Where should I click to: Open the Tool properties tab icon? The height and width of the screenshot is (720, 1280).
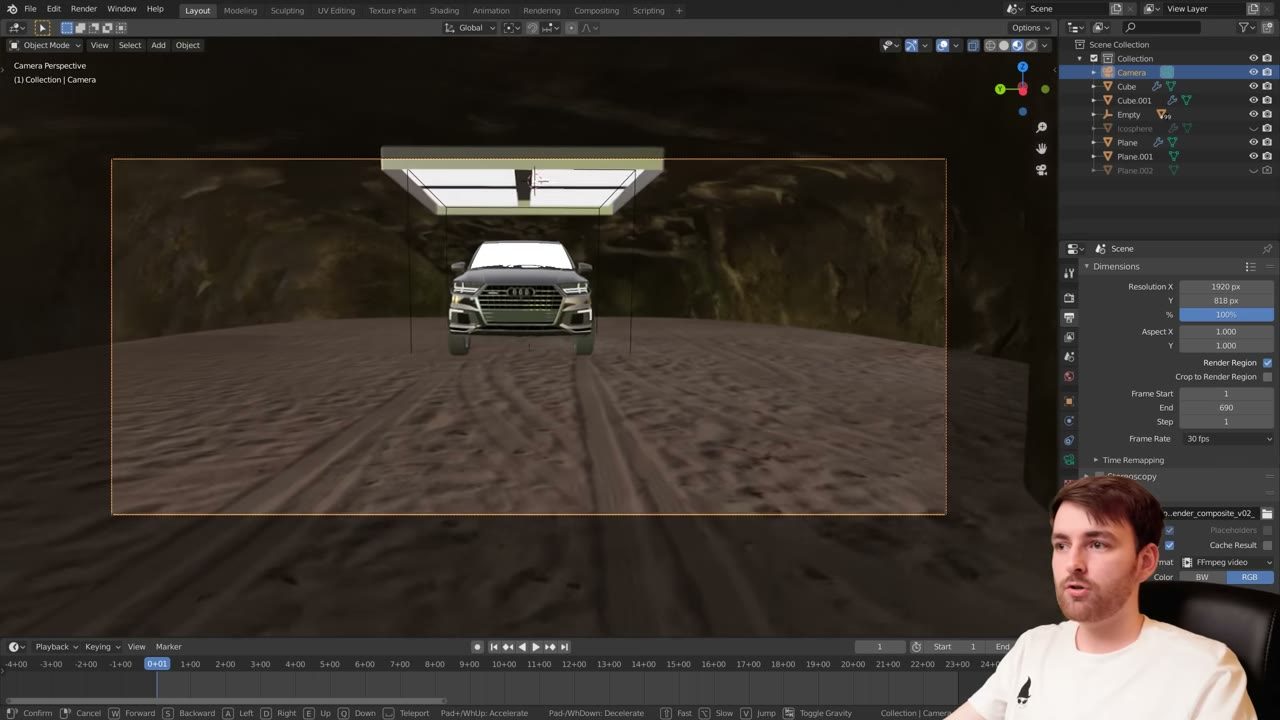(1069, 273)
